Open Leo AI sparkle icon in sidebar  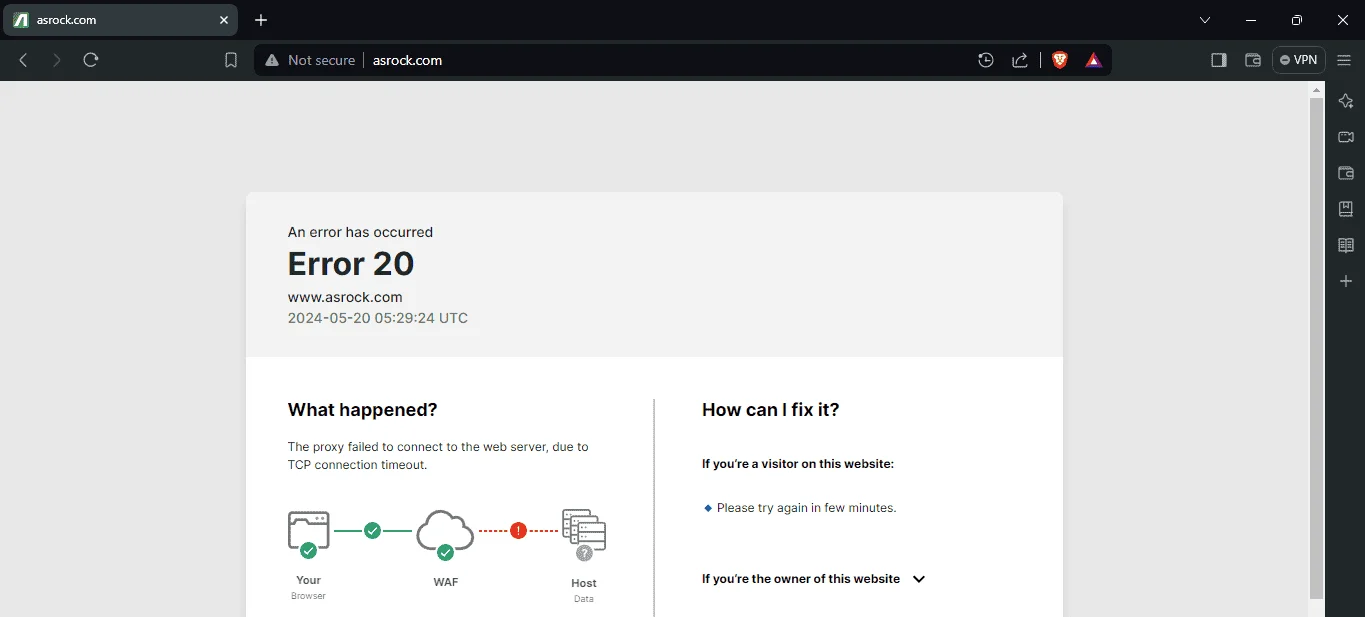pos(1346,101)
